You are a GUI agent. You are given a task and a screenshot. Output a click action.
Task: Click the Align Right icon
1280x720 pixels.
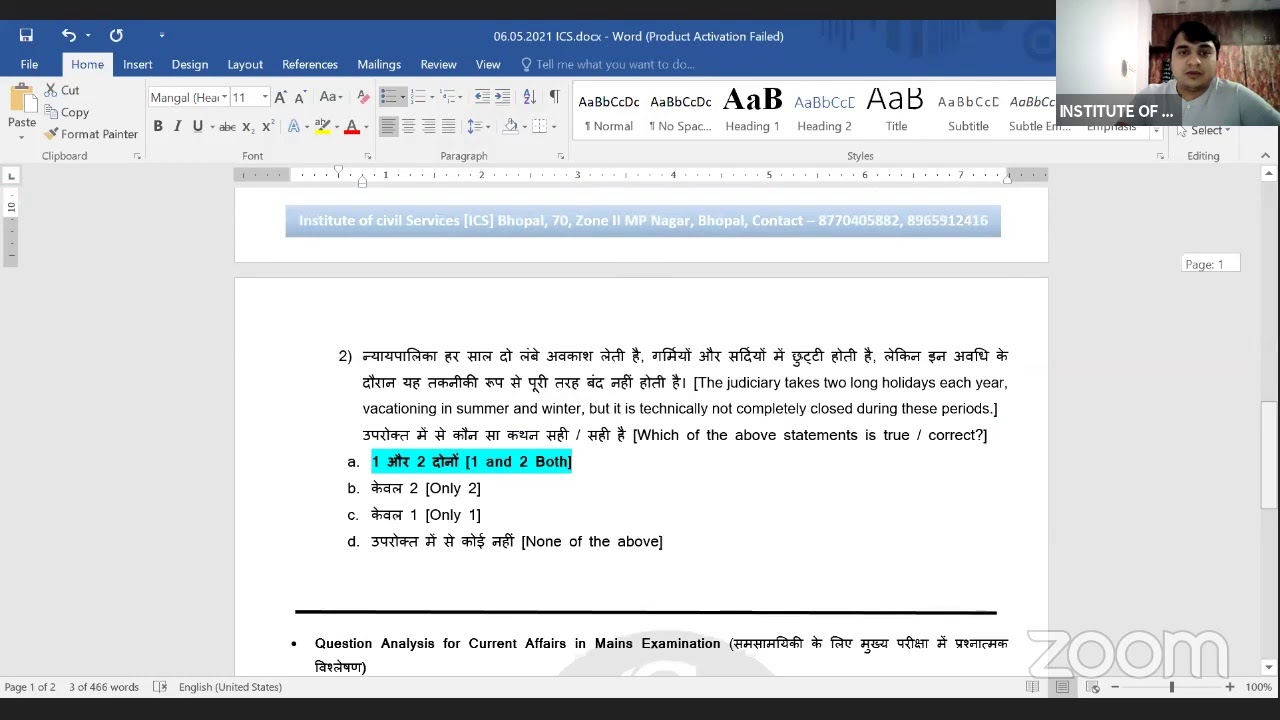[428, 126]
